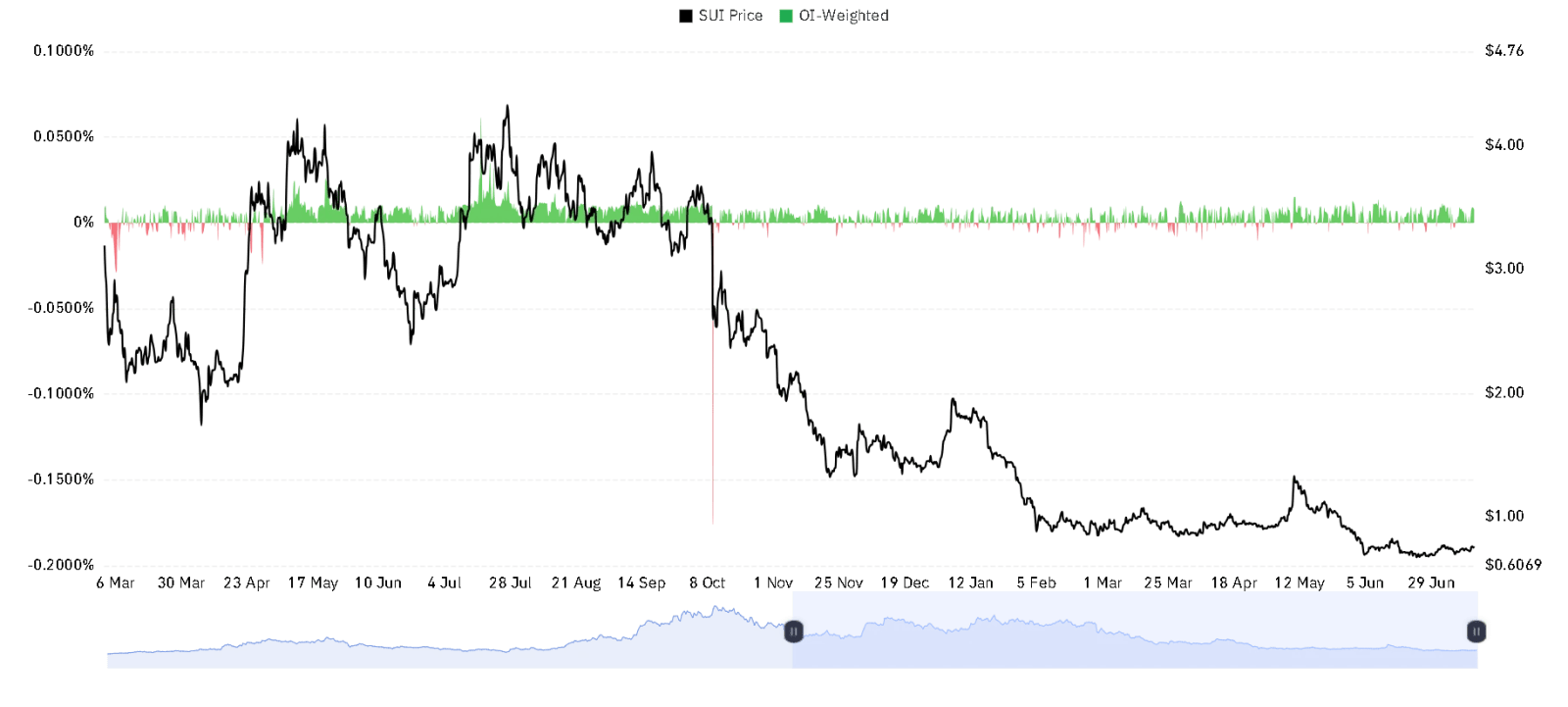Click the 25 Mar date label
Viewport: 1568px width, 707px height.
tap(1168, 582)
